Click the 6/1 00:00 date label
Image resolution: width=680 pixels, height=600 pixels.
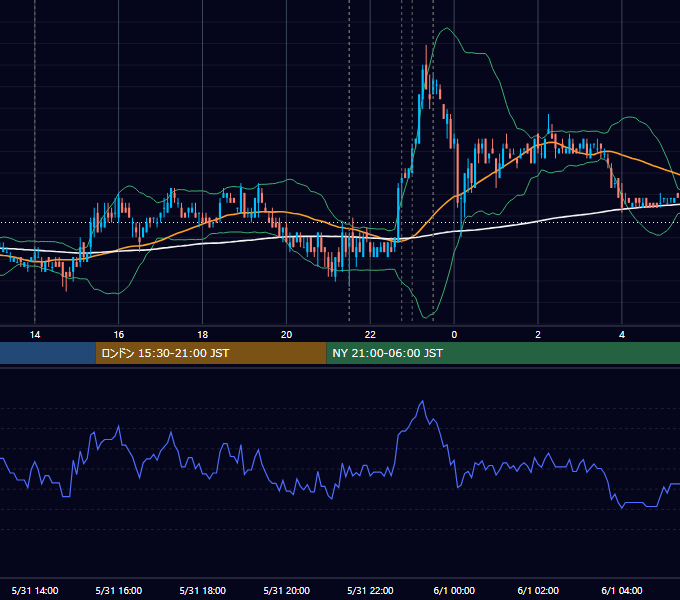[454, 590]
